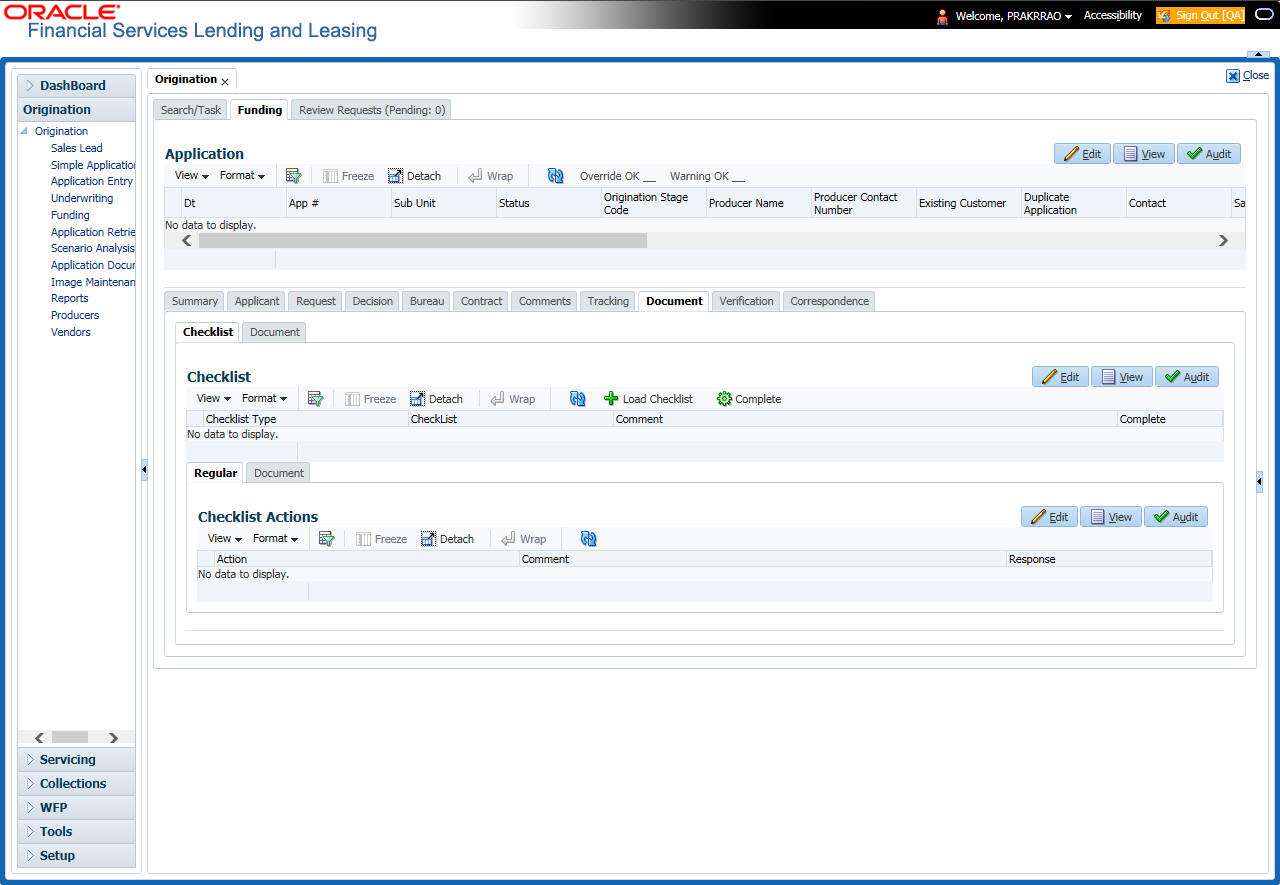Viewport: 1280px width, 885px height.
Task: Click the Load Checklist plus icon
Action: (611, 399)
